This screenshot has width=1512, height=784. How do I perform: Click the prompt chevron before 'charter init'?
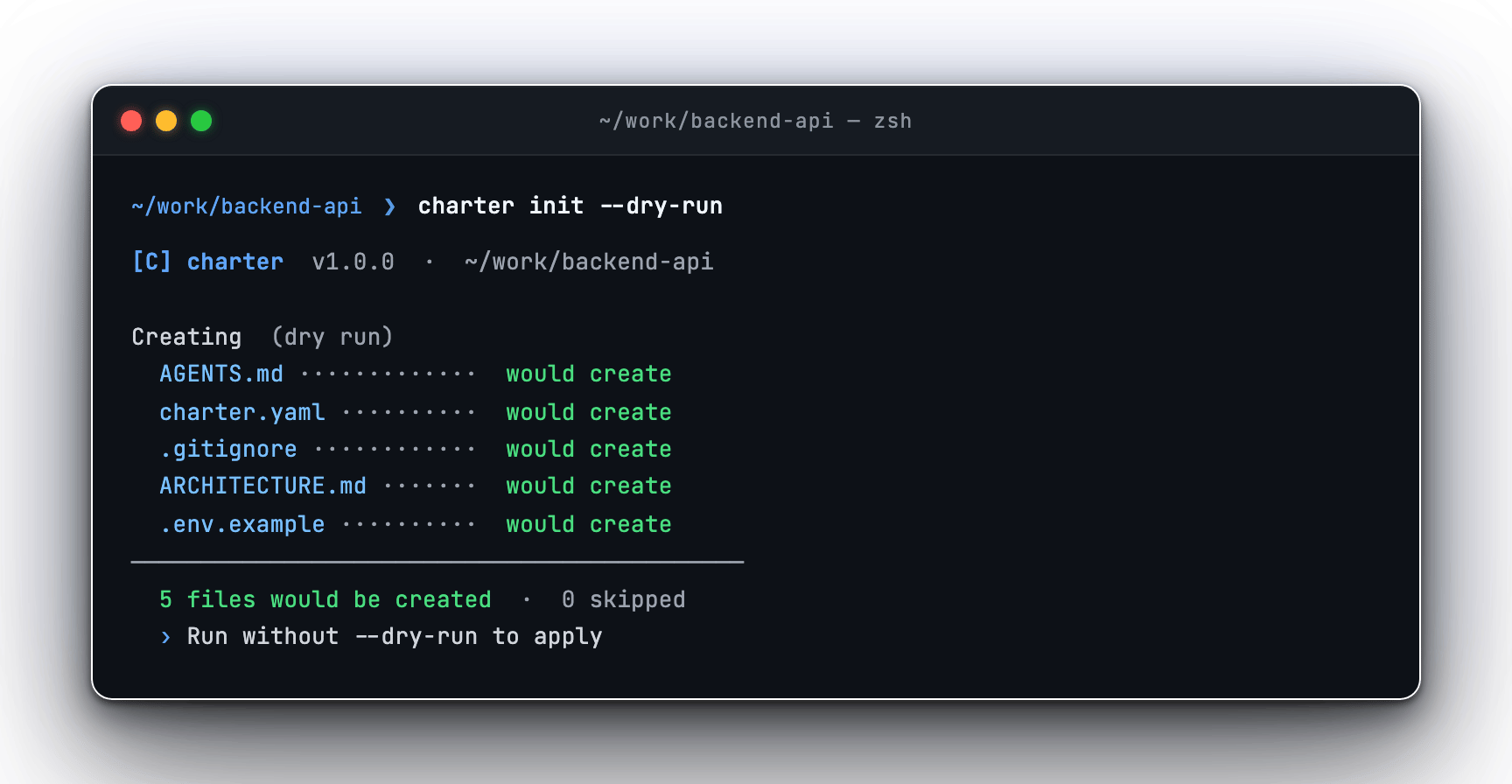(x=389, y=206)
